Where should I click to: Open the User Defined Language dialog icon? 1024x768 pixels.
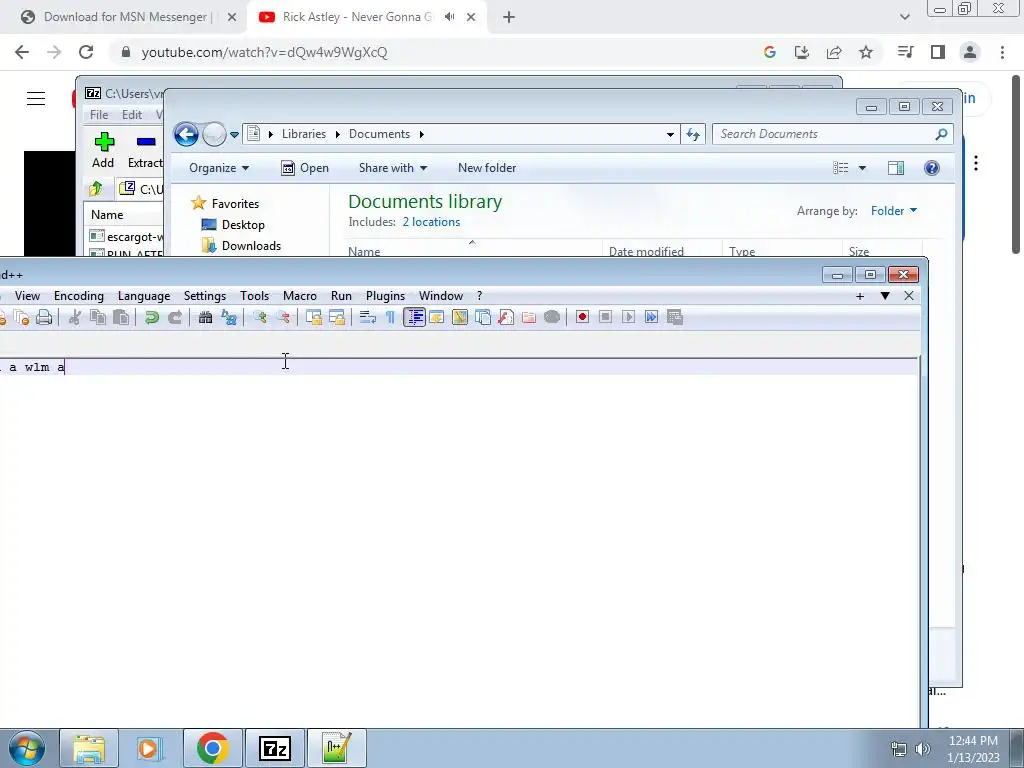pos(436,317)
